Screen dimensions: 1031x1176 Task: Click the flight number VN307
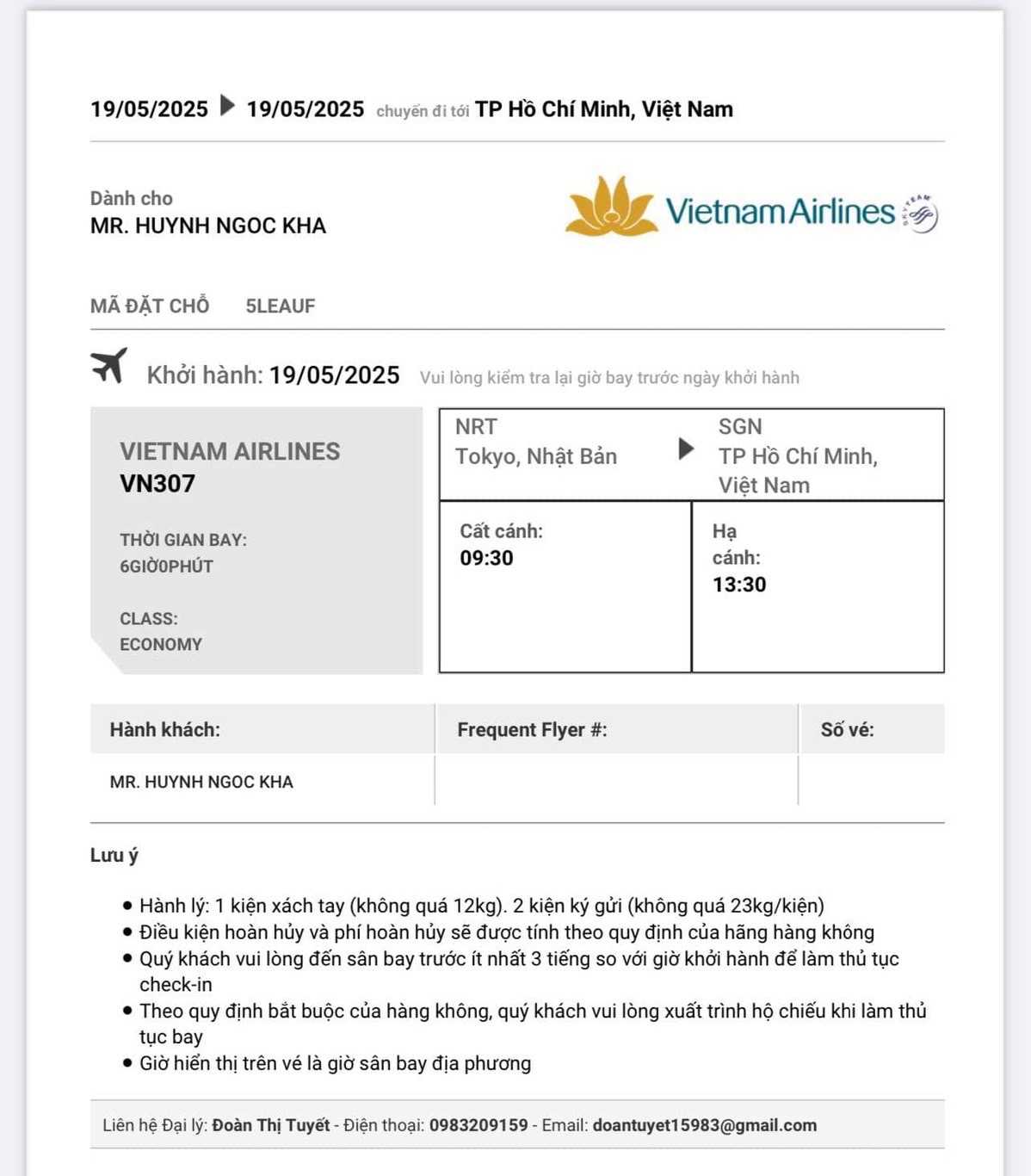click(157, 484)
